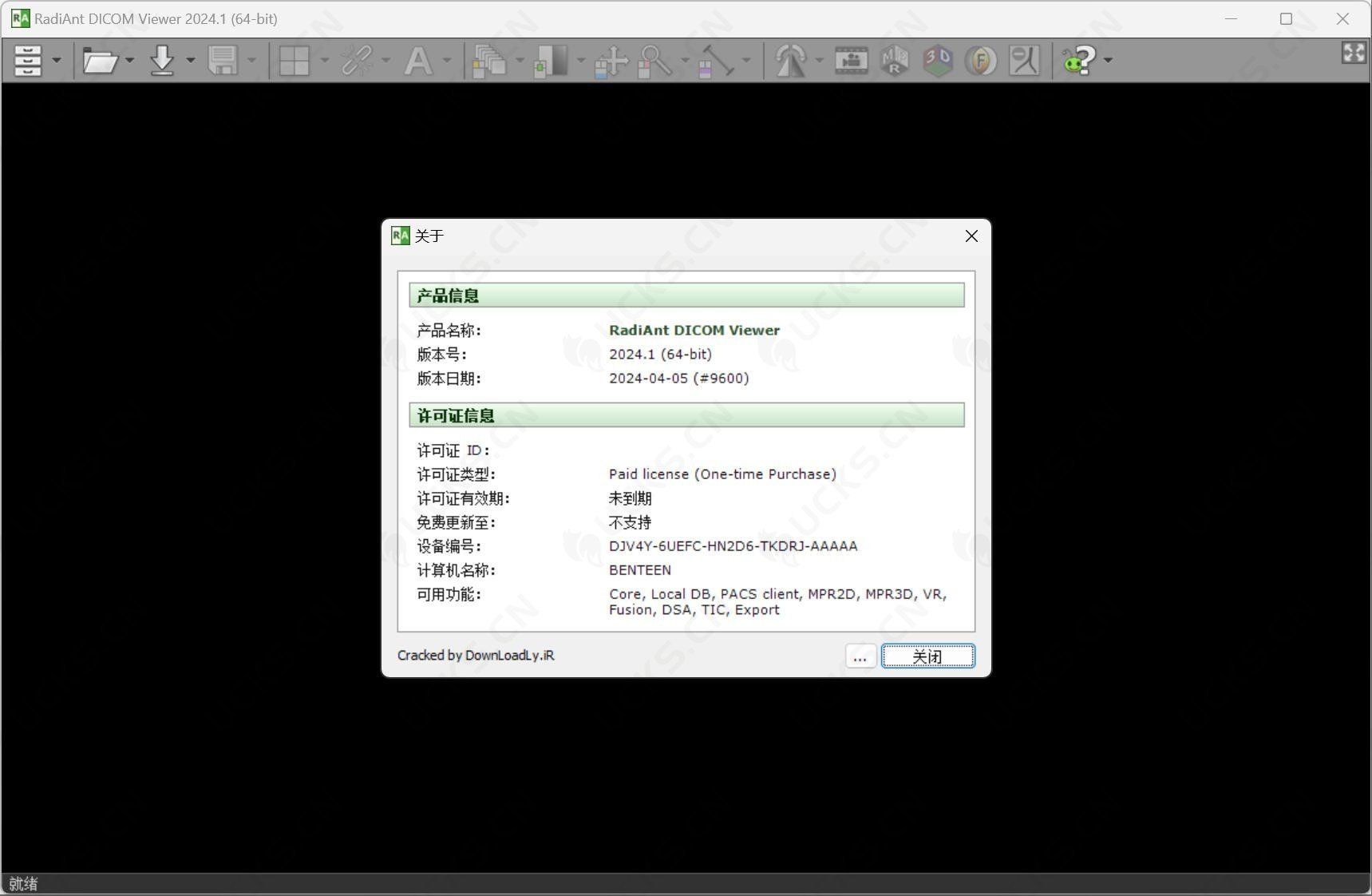Click the RA logo in the 关于 dialog title
This screenshot has width=1372, height=896.
pos(401,236)
